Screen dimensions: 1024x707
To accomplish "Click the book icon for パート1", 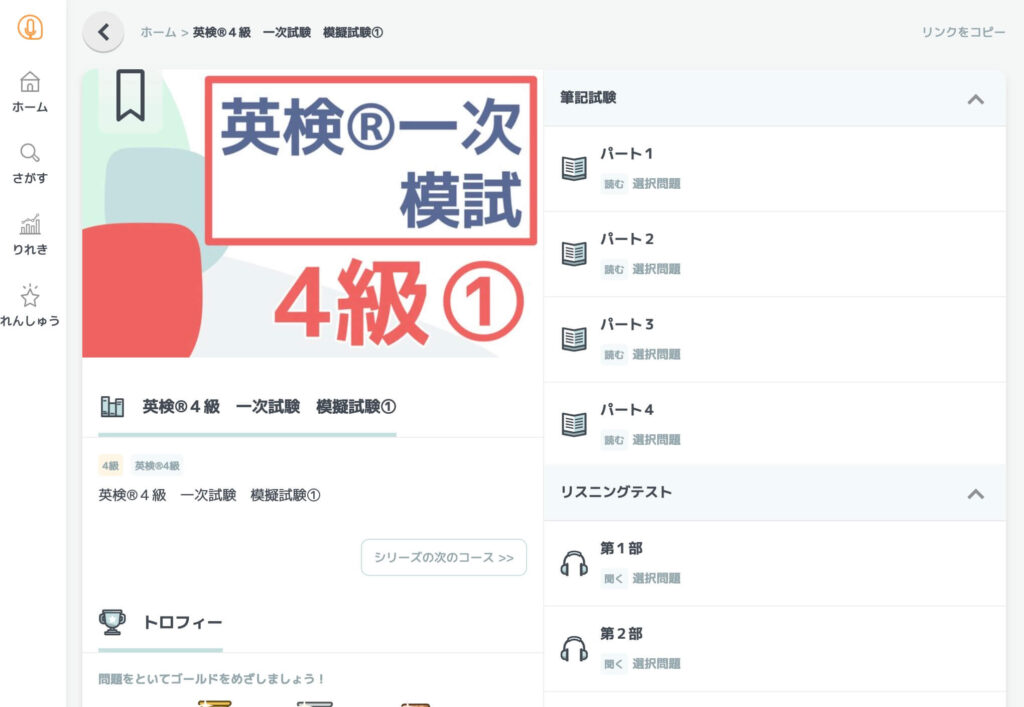I will pyautogui.click(x=574, y=168).
